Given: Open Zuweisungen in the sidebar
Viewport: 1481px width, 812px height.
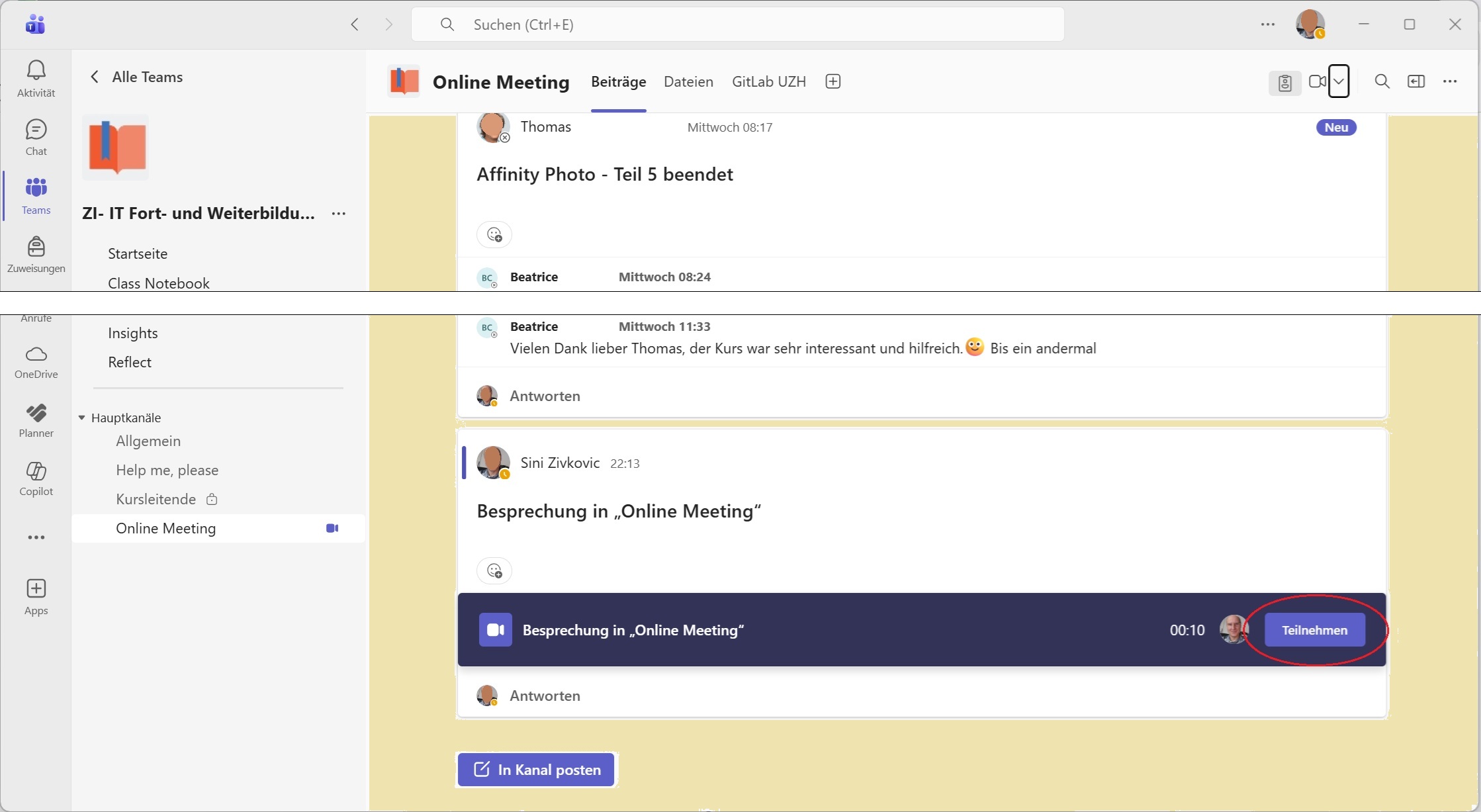Looking at the screenshot, I should (x=36, y=247).
